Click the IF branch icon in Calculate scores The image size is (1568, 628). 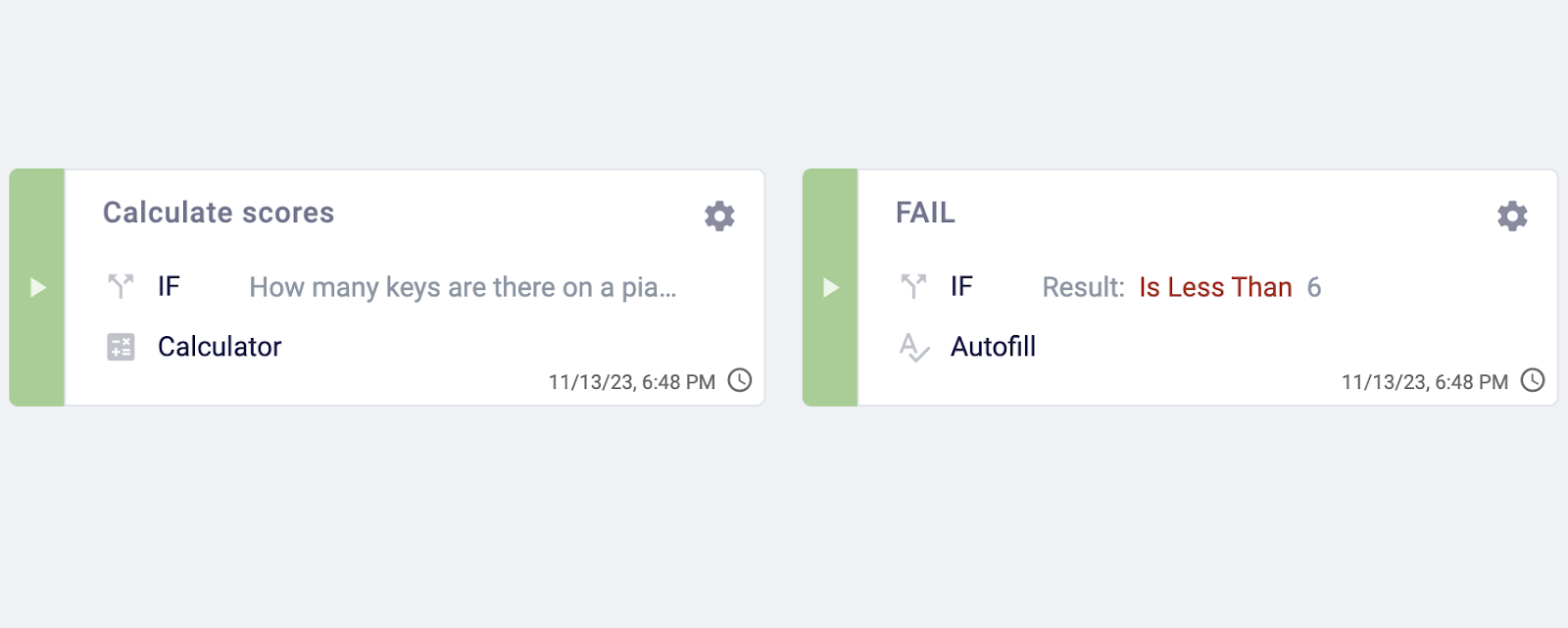[x=121, y=286]
